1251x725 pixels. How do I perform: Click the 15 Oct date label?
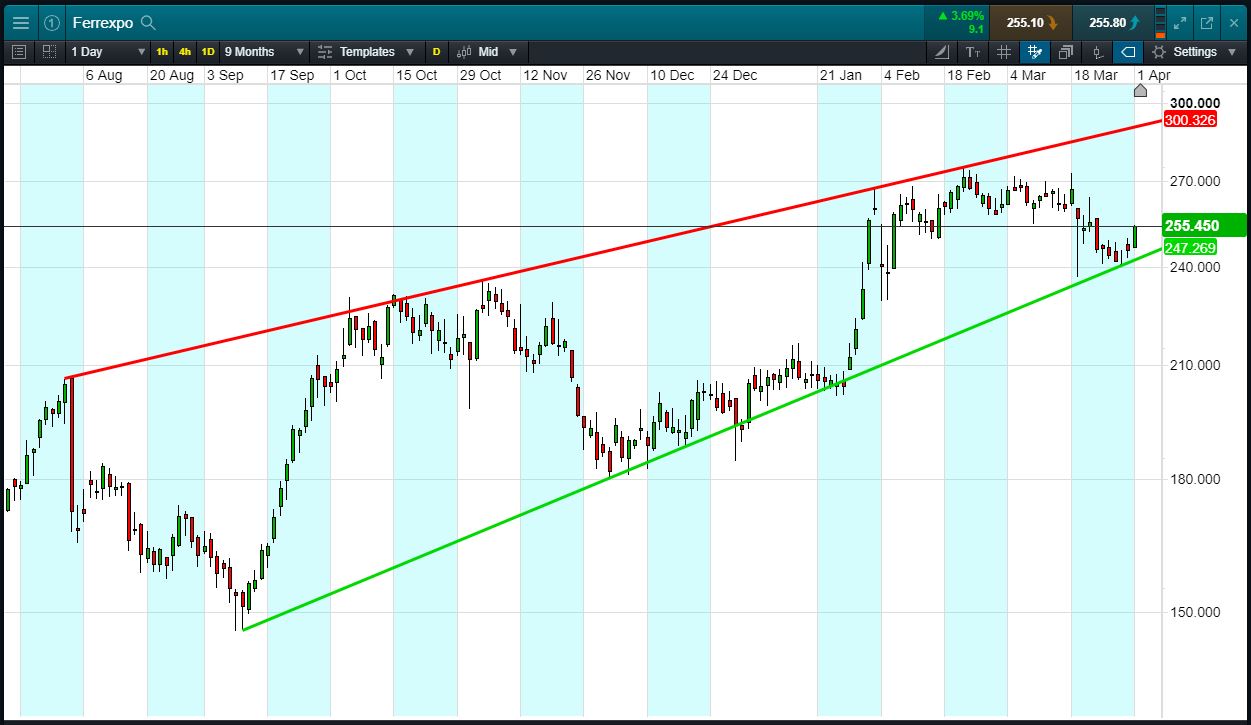click(417, 75)
